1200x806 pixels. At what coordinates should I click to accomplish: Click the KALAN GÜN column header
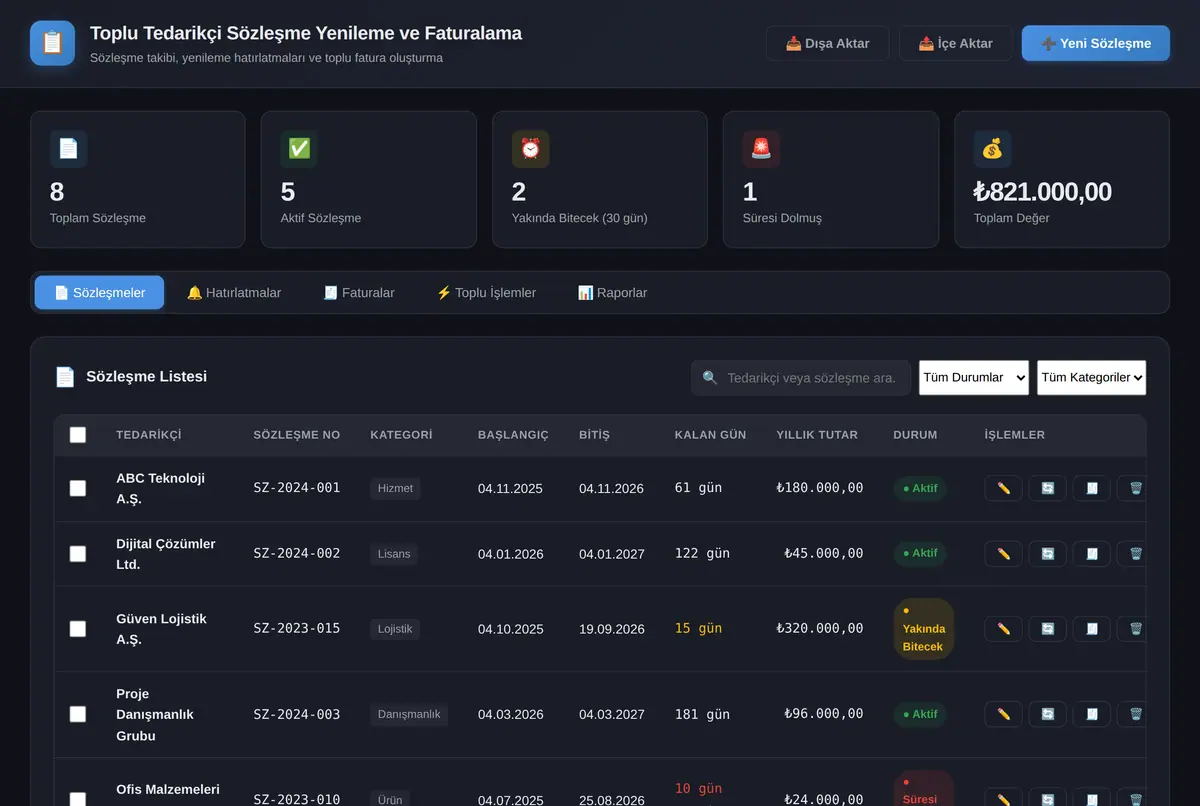pos(710,435)
